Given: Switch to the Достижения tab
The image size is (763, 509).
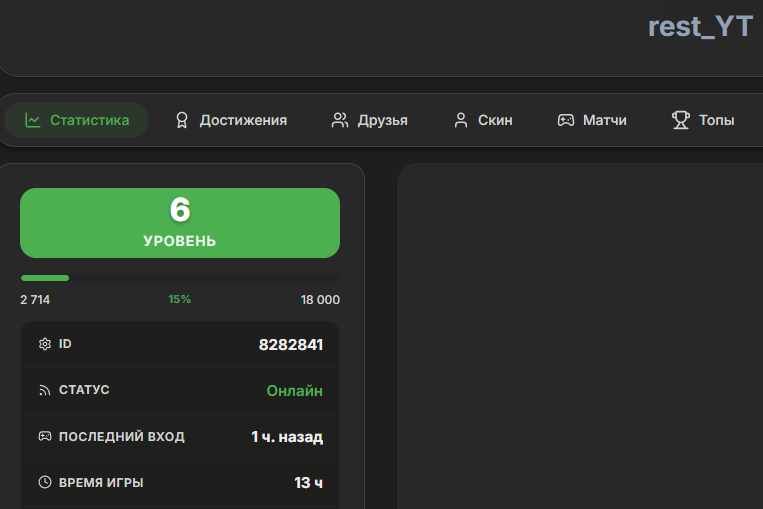Looking at the screenshot, I should coord(231,120).
